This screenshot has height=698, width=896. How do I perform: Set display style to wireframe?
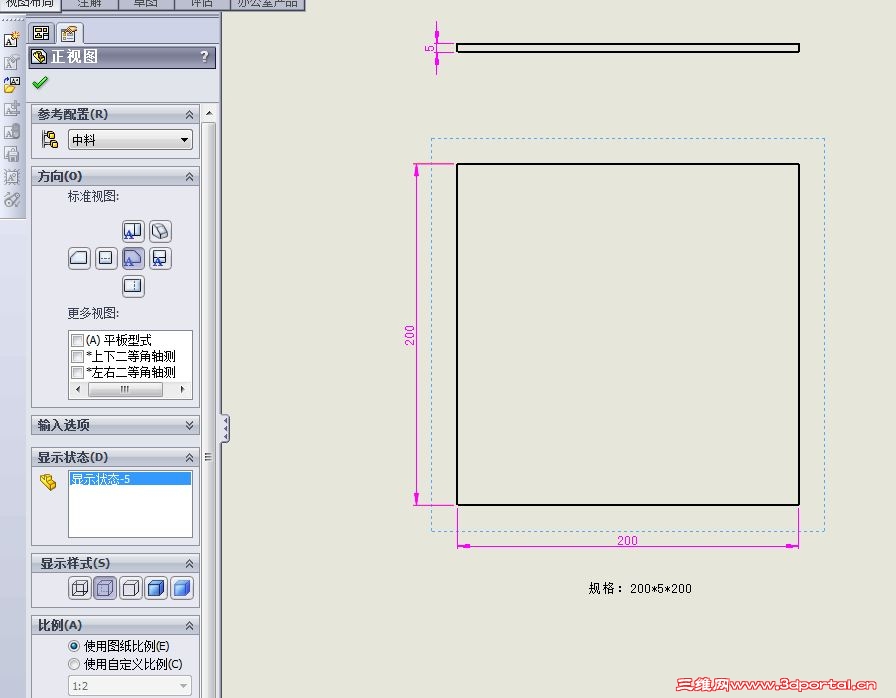point(79,588)
